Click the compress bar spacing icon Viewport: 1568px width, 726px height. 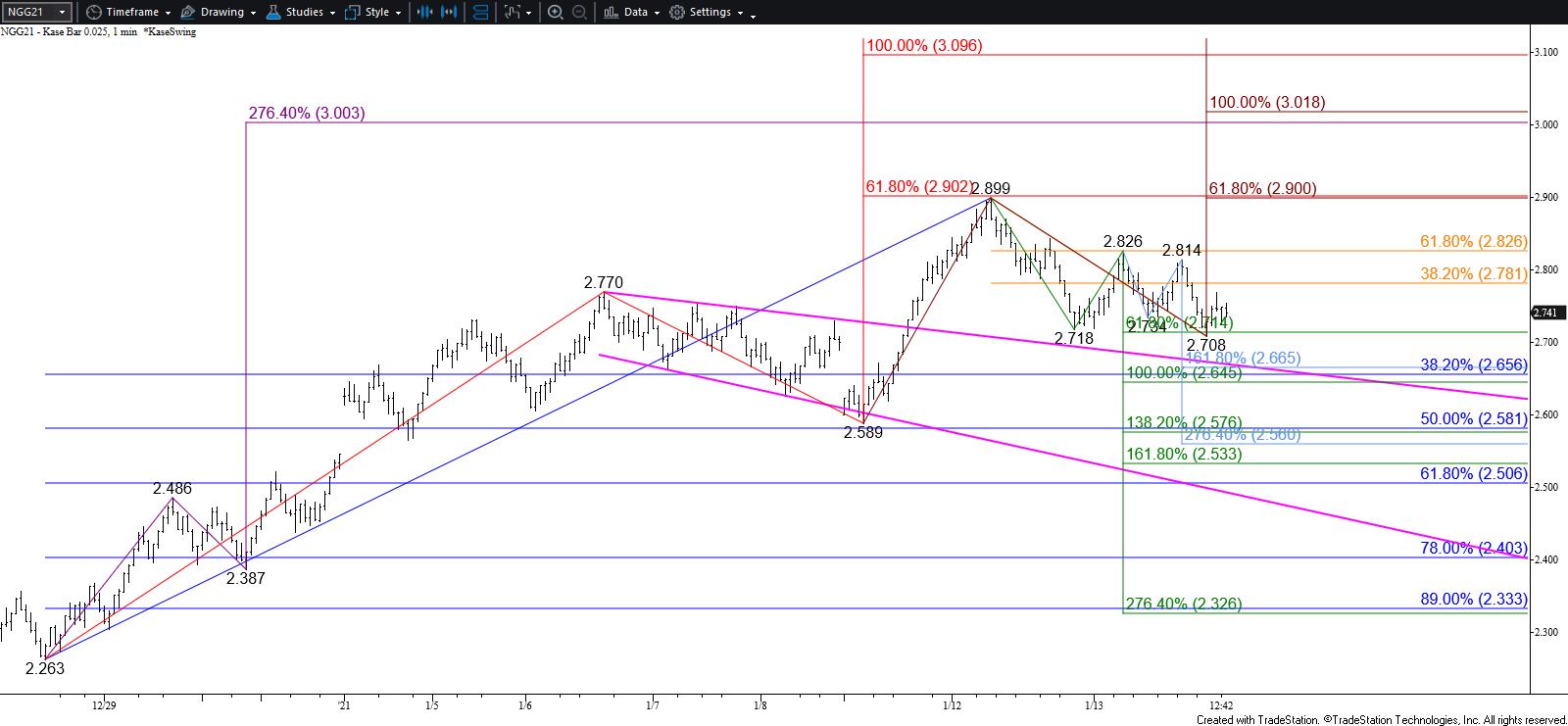point(424,12)
